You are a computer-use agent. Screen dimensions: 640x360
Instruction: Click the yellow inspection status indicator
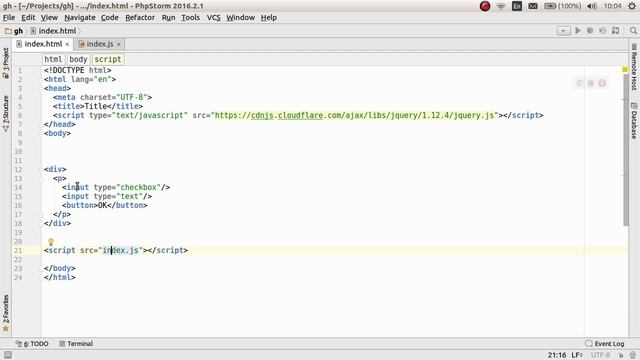click(624, 70)
